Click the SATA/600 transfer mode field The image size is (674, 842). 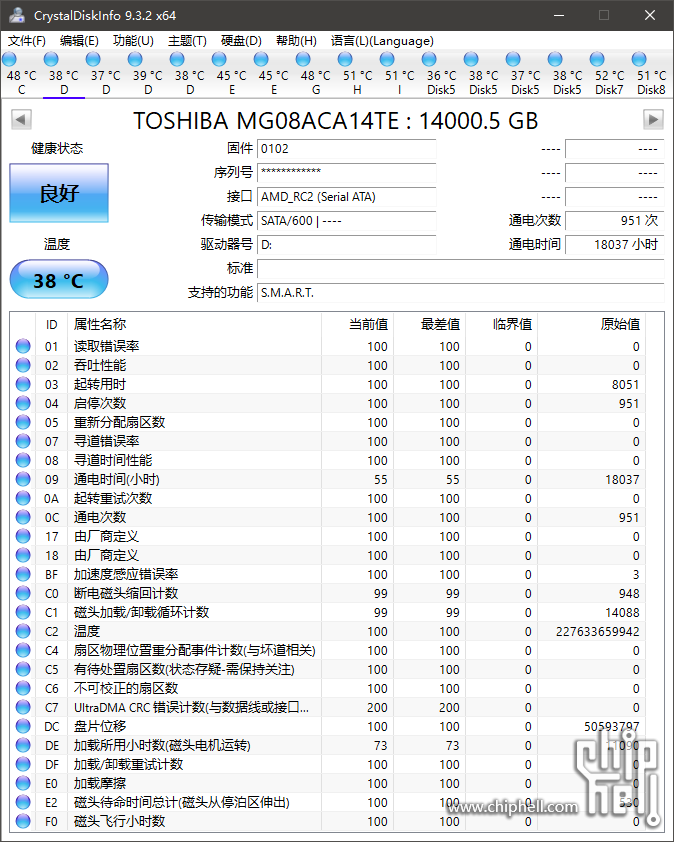coord(346,221)
